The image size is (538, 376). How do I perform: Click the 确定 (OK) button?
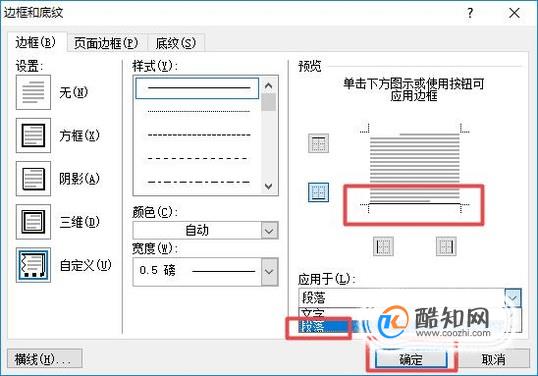coord(411,359)
